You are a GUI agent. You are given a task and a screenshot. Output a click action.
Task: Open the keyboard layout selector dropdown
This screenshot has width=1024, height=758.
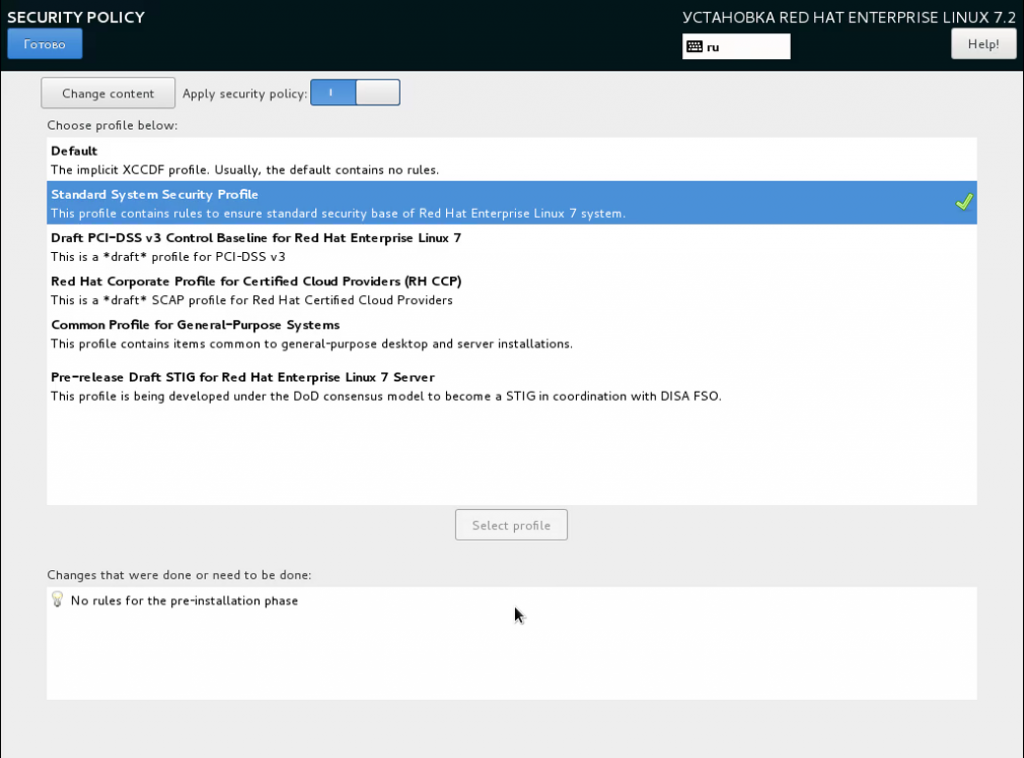(x=736, y=46)
